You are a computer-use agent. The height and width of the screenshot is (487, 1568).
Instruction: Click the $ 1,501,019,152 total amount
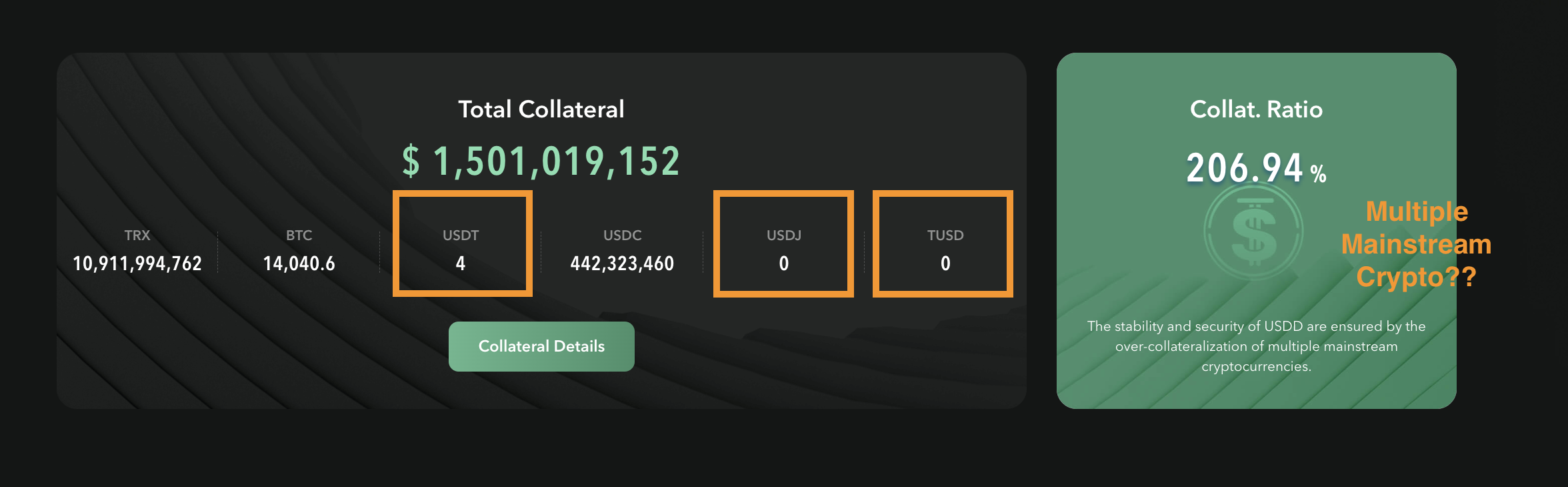541,161
